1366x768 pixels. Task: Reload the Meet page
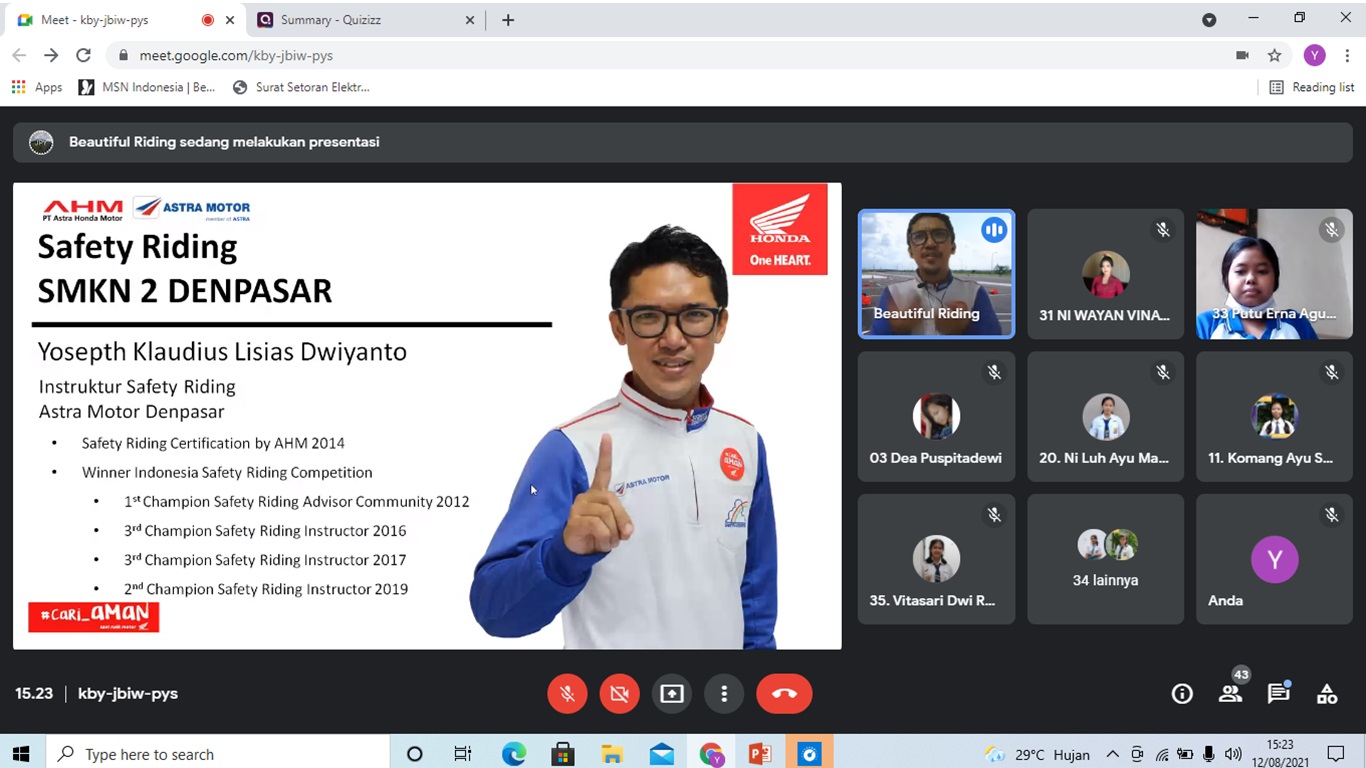tap(84, 56)
